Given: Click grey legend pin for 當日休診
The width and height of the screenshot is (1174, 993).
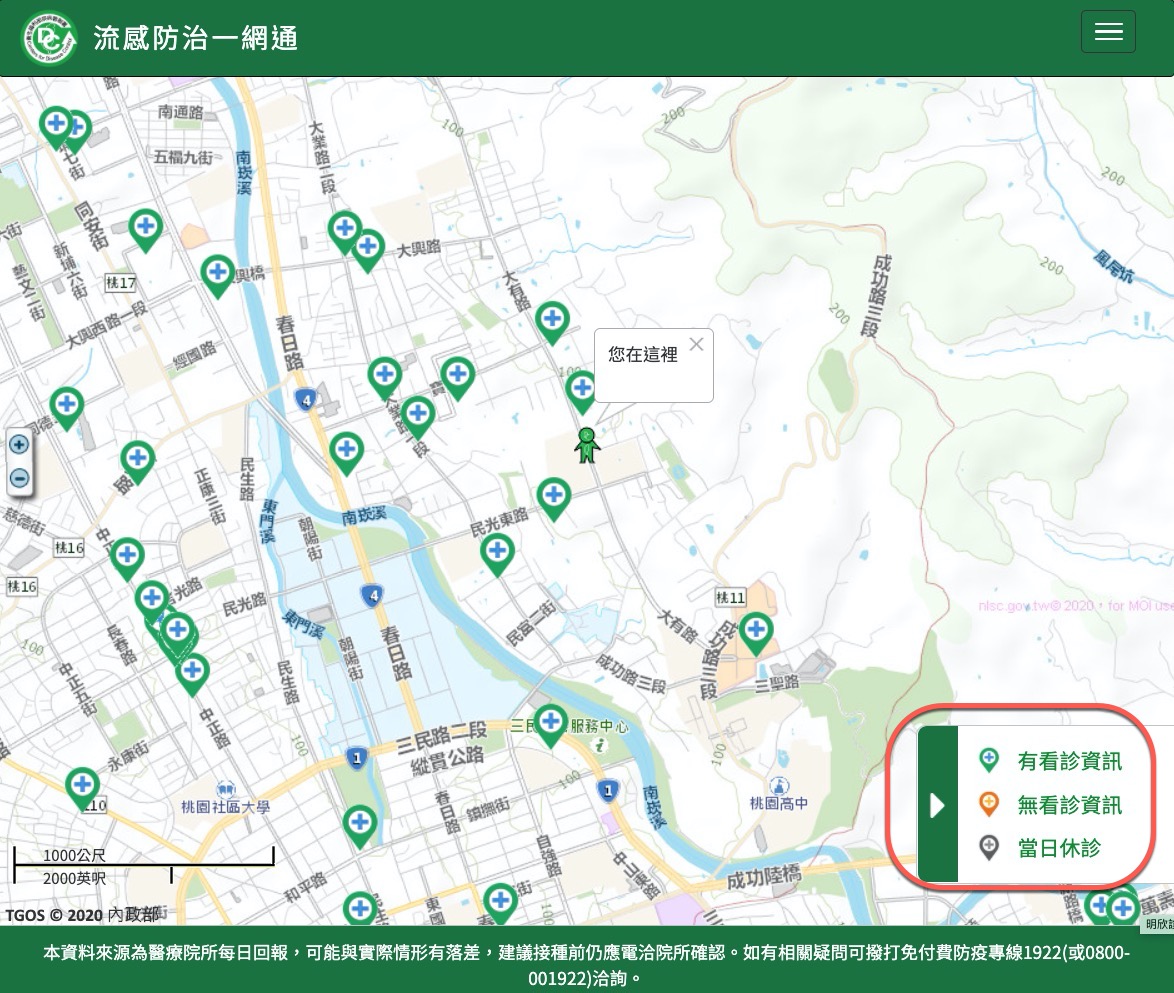Looking at the screenshot, I should tap(989, 847).
